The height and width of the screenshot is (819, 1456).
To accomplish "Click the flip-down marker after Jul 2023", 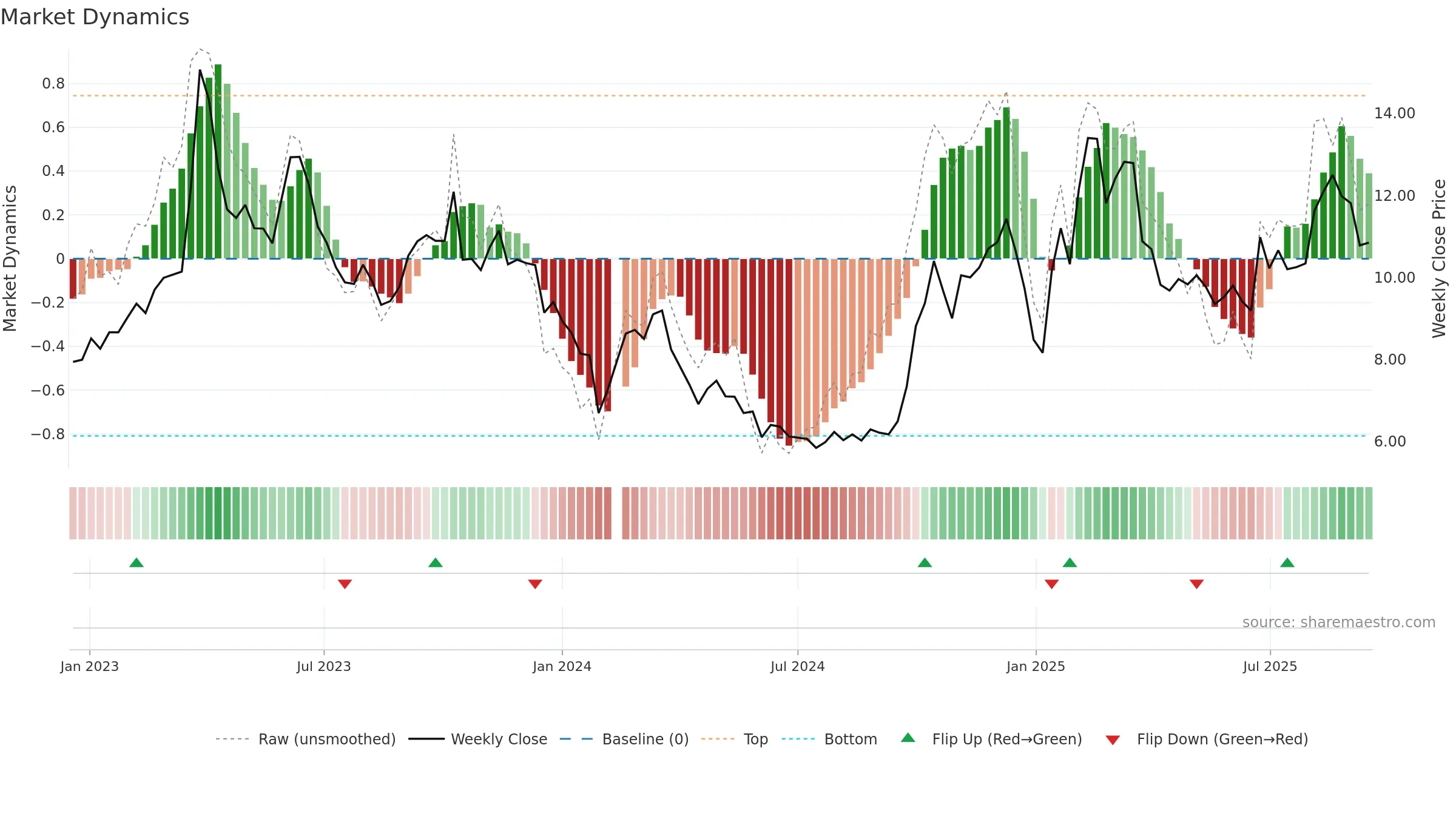I will click(x=345, y=584).
